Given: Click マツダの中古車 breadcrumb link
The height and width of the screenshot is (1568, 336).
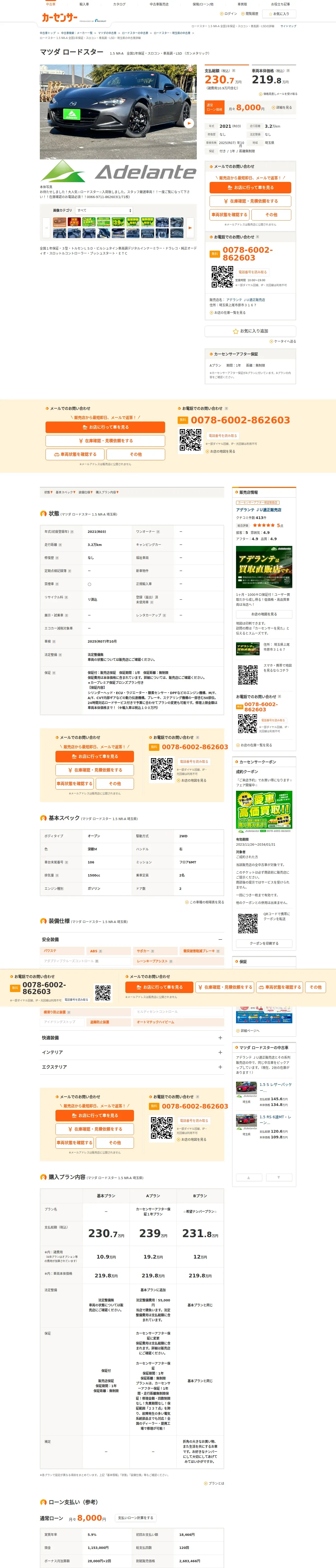Looking at the screenshot, I should (x=107, y=33).
